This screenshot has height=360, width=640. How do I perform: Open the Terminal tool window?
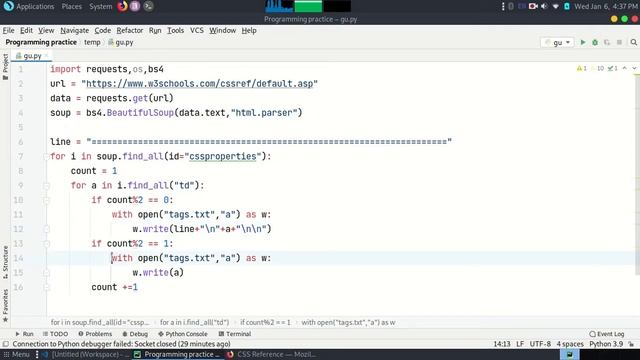tap(235, 334)
